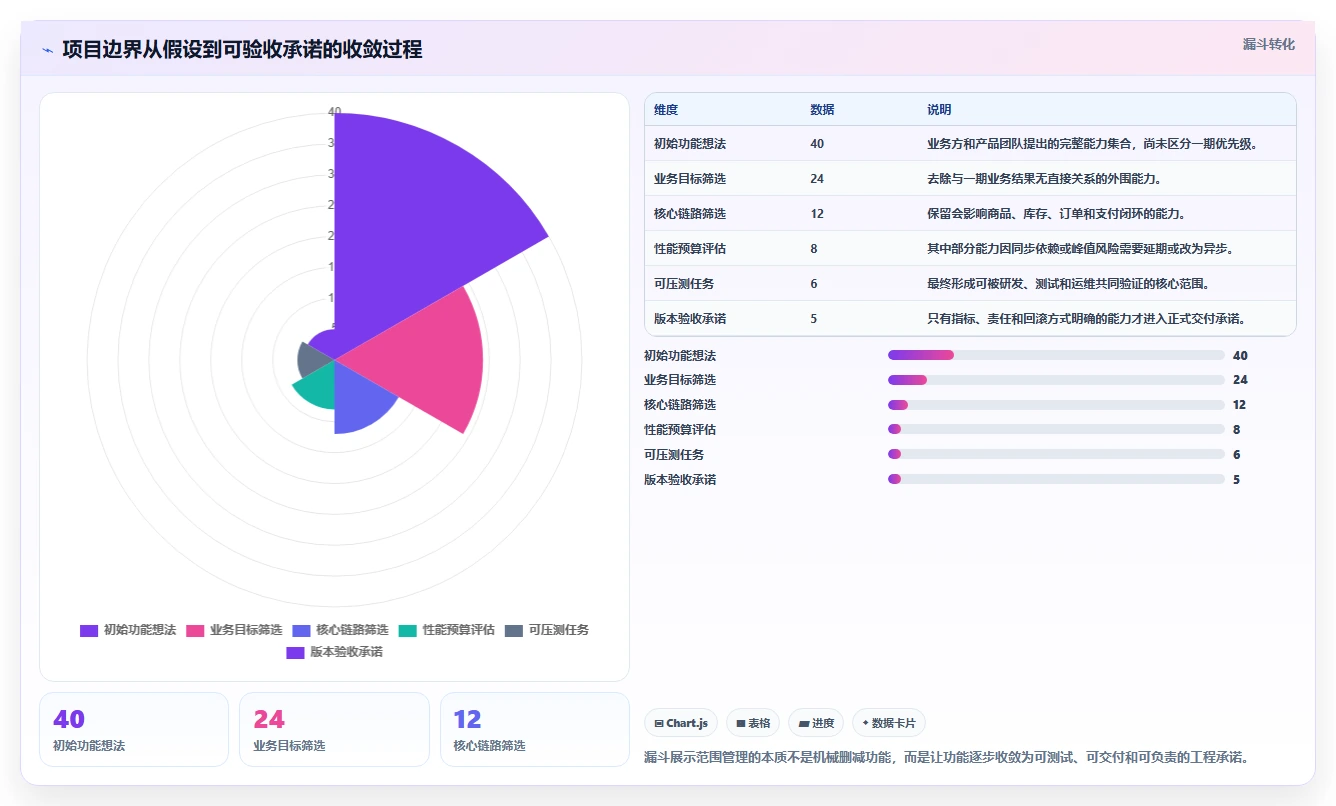Select the 业务目标筛选 table row cell
This screenshot has height=806, width=1336.
click(x=690, y=179)
